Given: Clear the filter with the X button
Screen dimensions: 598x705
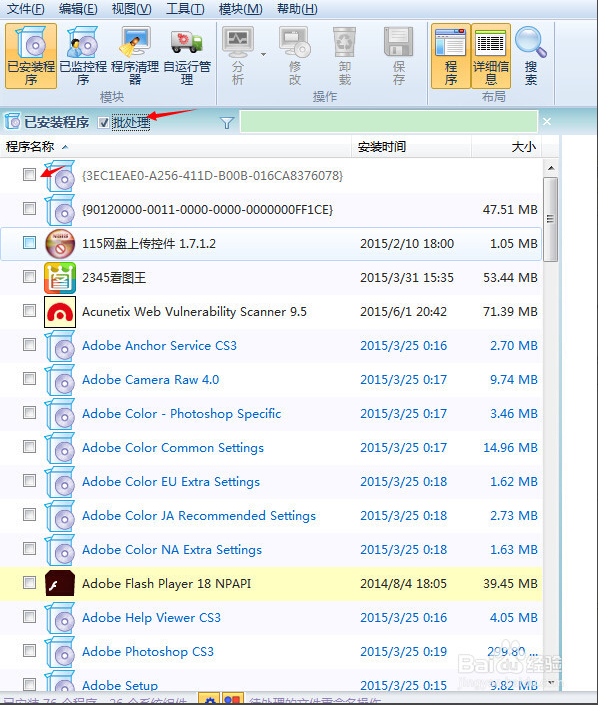Looking at the screenshot, I should 547,121.
